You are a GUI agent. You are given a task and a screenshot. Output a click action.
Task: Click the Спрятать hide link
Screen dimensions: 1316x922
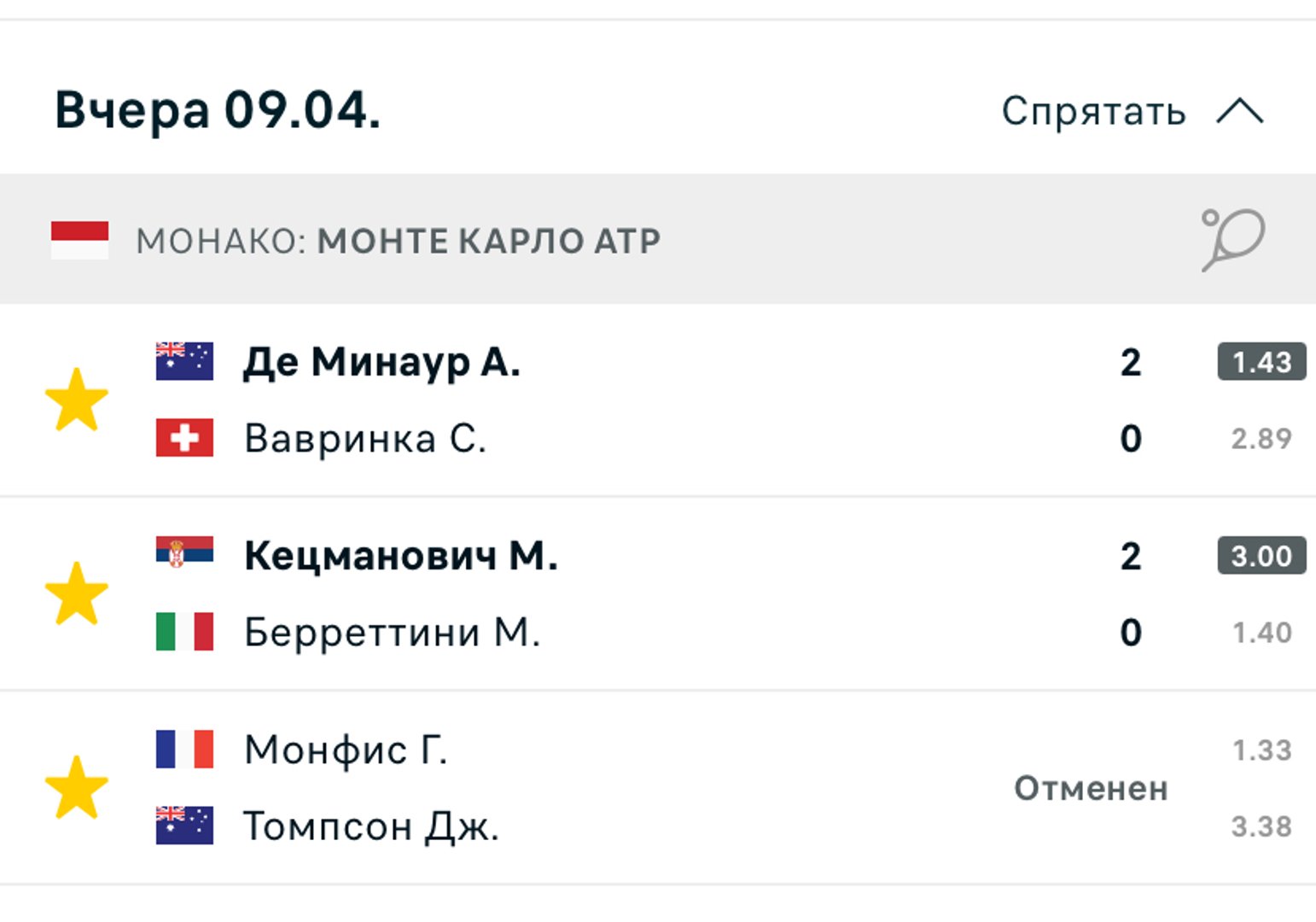[x=1093, y=111]
